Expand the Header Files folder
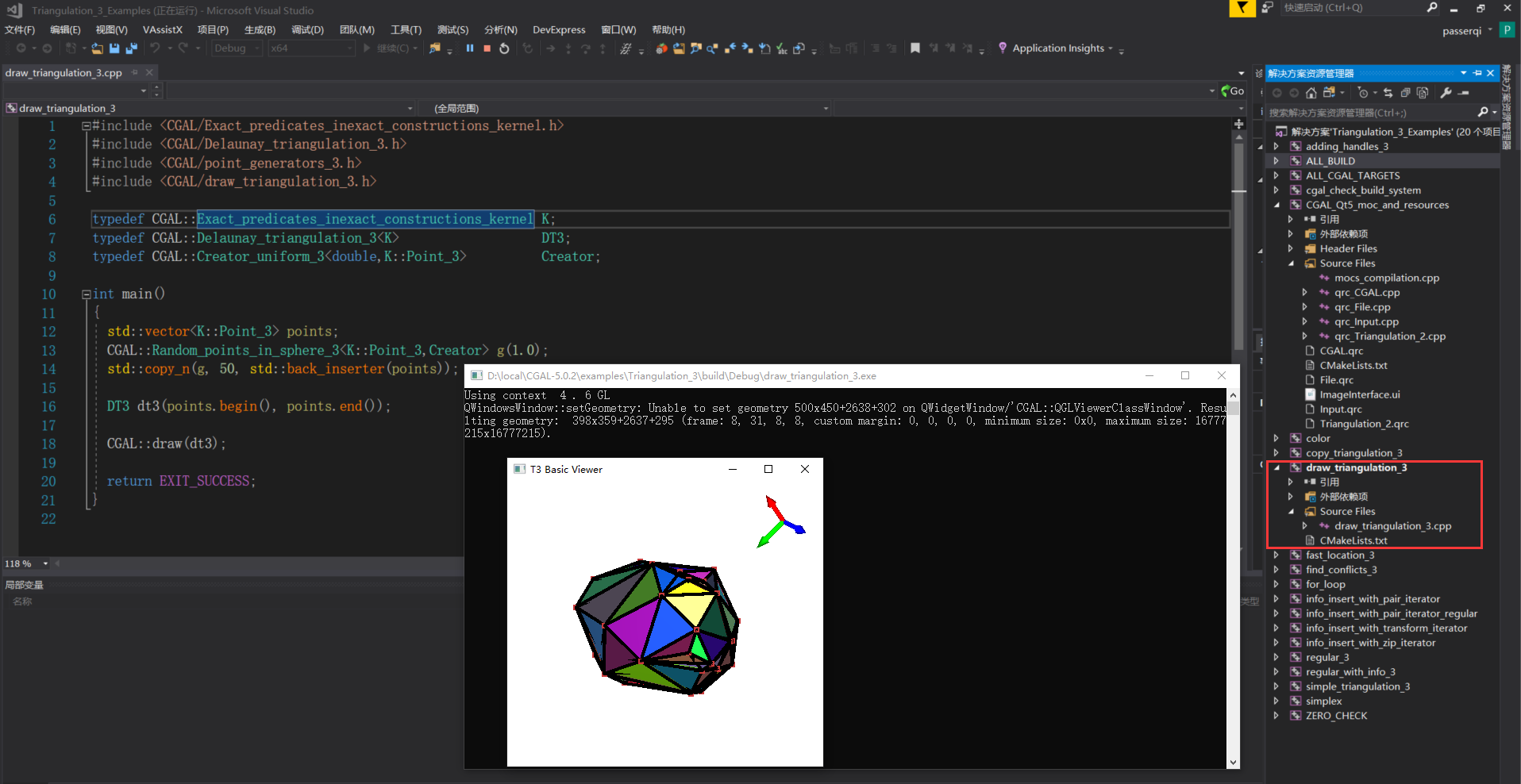Viewport: 1521px width, 784px height. [1291, 248]
